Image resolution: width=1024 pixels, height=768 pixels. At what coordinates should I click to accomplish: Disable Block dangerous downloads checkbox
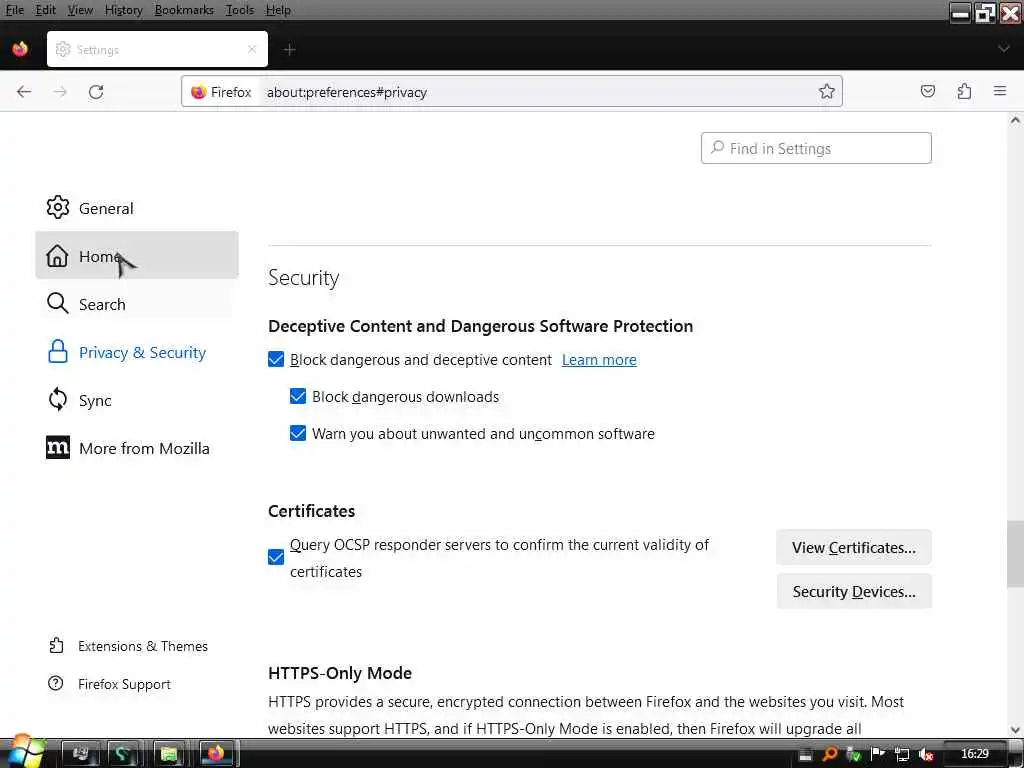[298, 397]
